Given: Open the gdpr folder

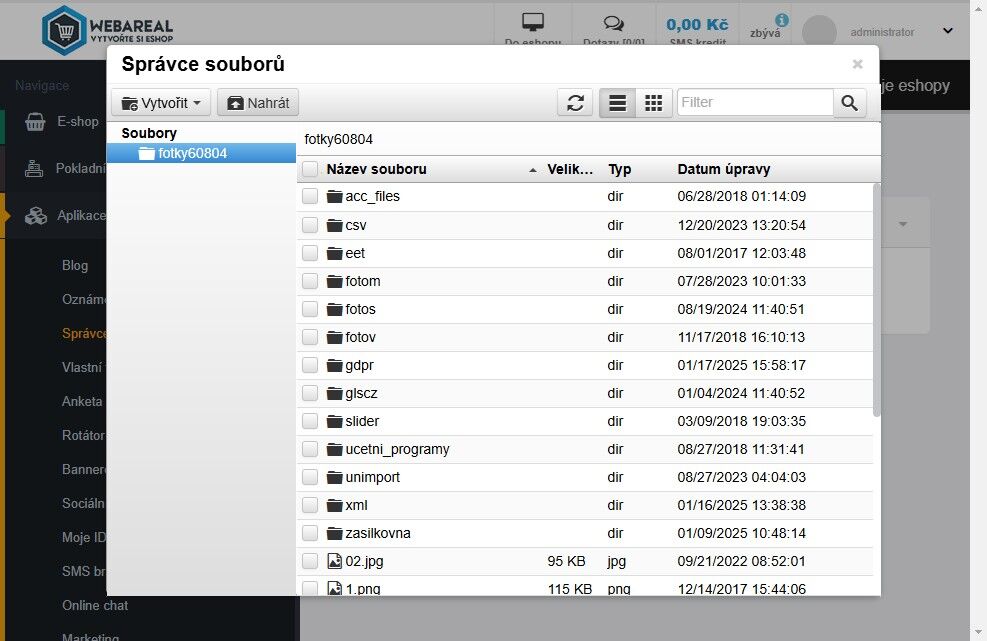Looking at the screenshot, I should pos(359,365).
